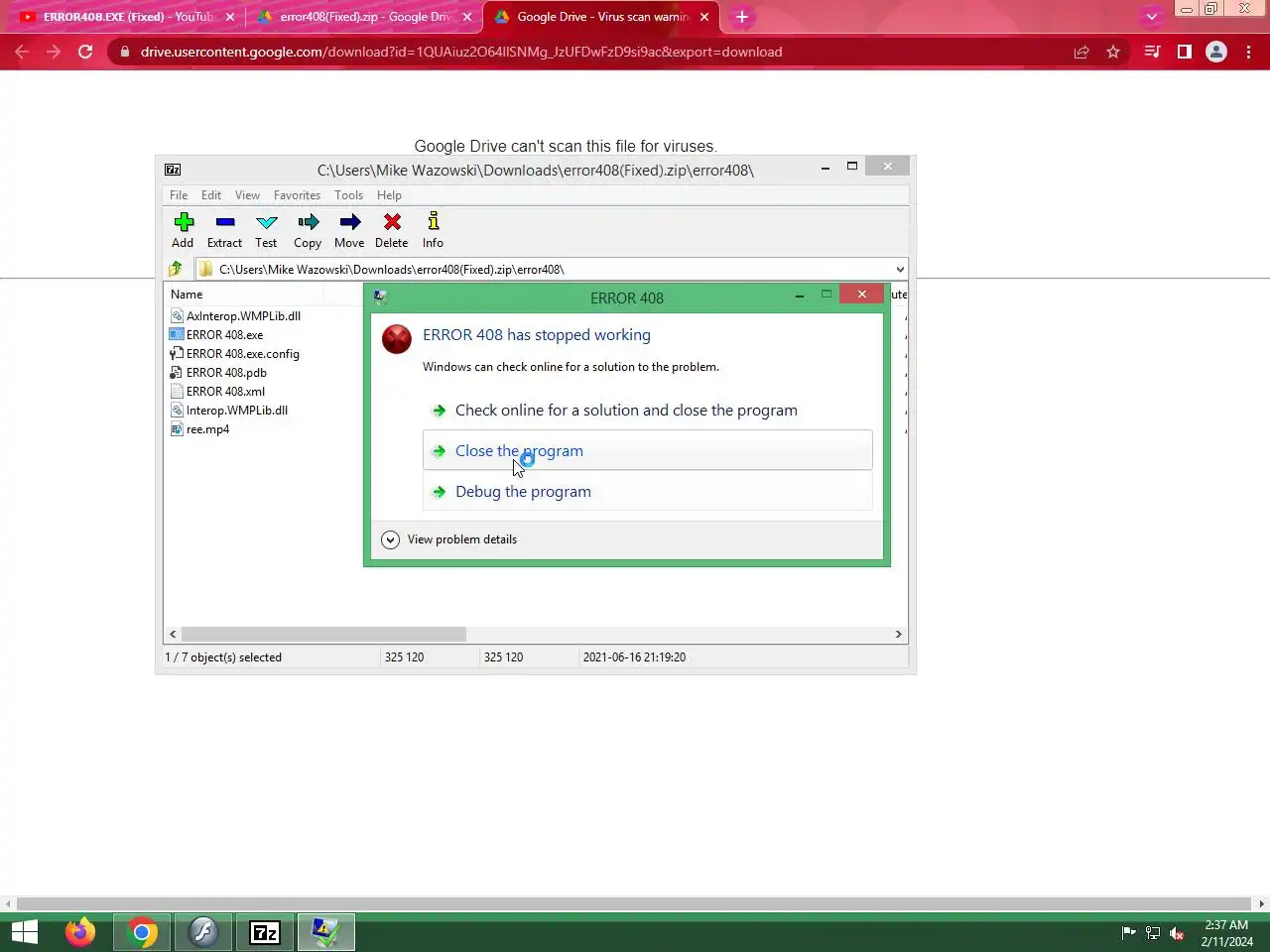Screen dimensions: 1270x952
Task: Click the Extract toolbar icon
Action: click(225, 230)
